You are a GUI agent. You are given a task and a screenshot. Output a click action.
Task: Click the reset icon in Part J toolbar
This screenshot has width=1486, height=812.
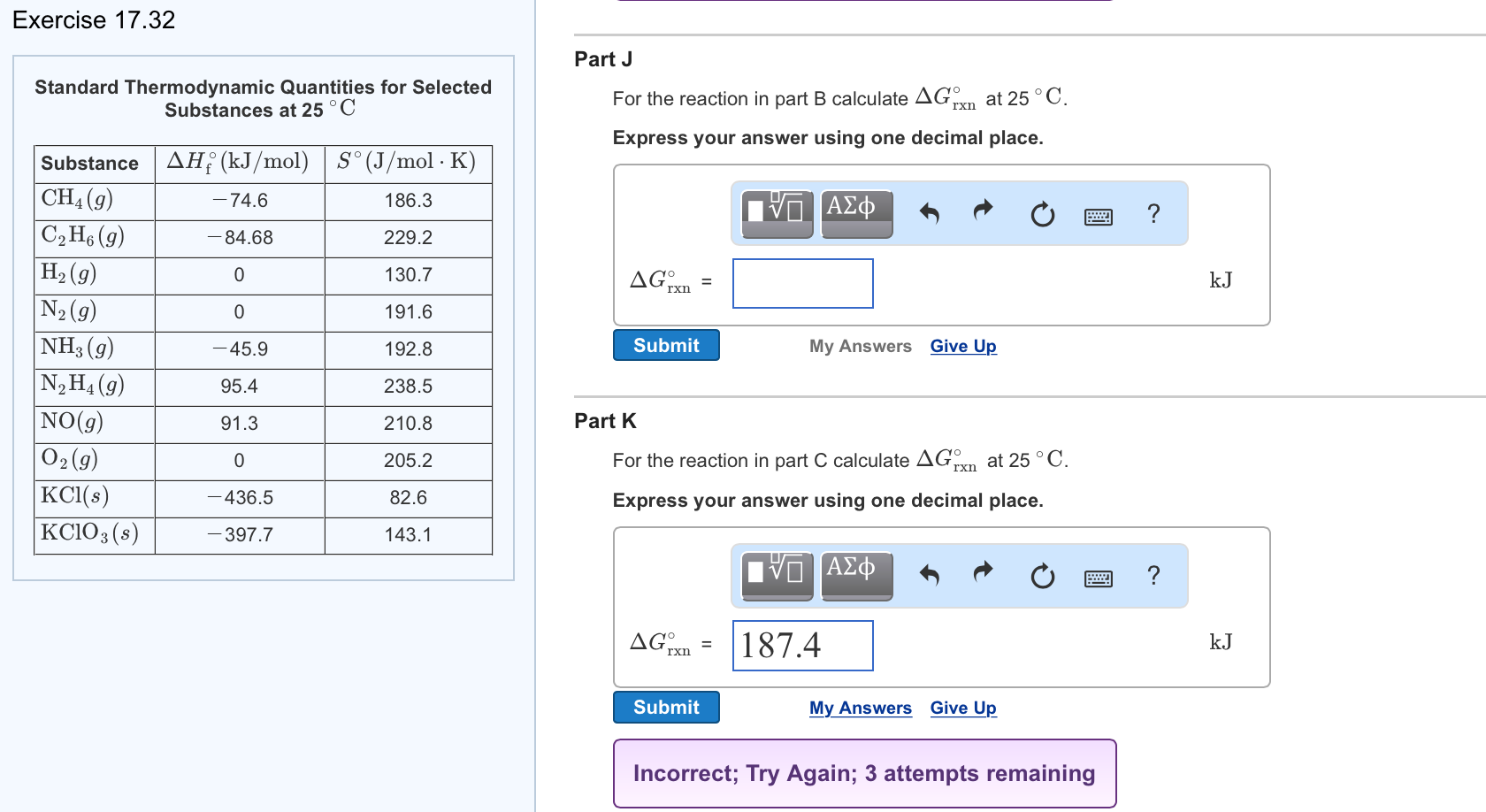pyautogui.click(x=1042, y=212)
